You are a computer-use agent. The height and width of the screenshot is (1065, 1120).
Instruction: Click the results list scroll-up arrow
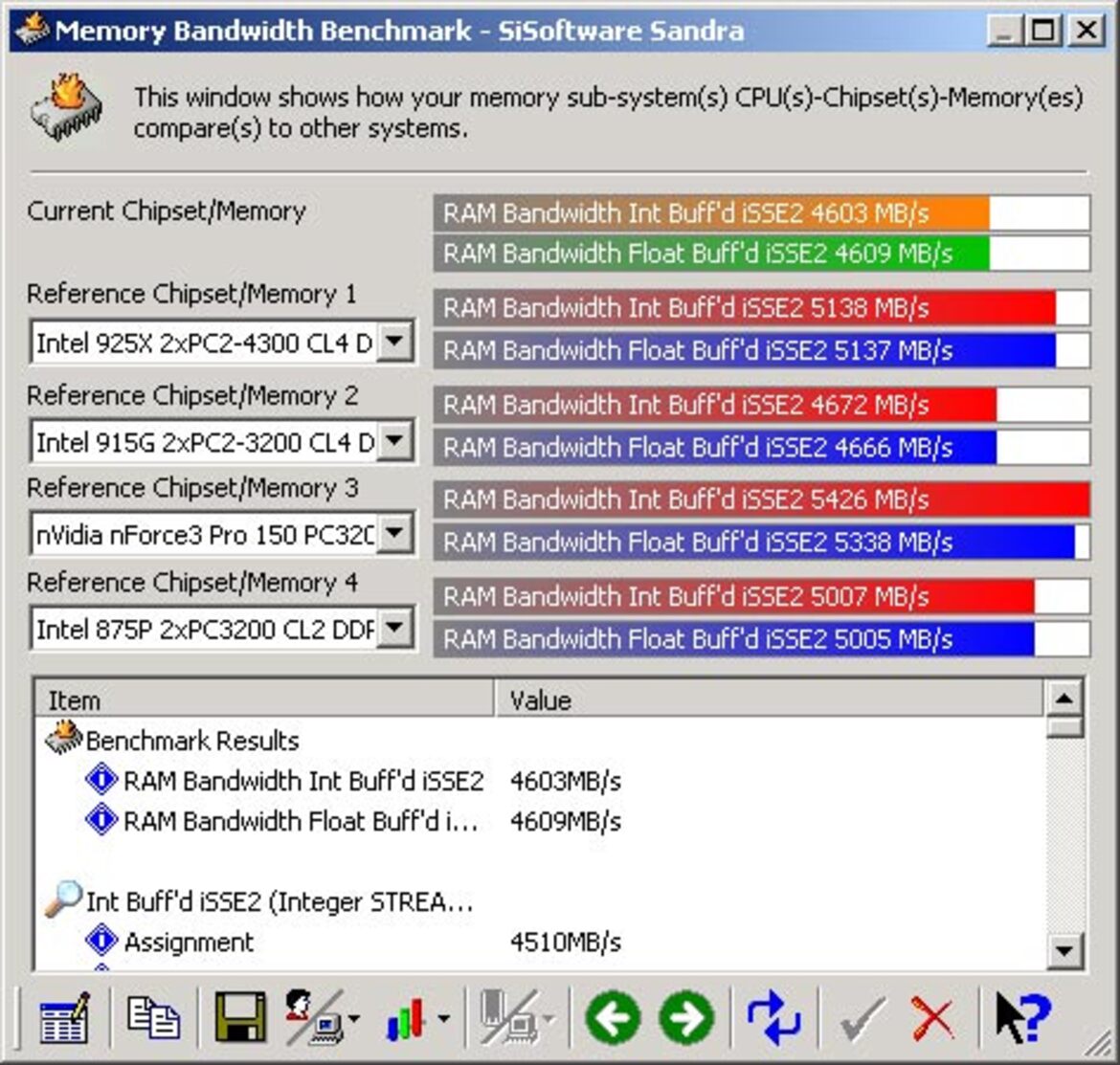coord(1064,699)
